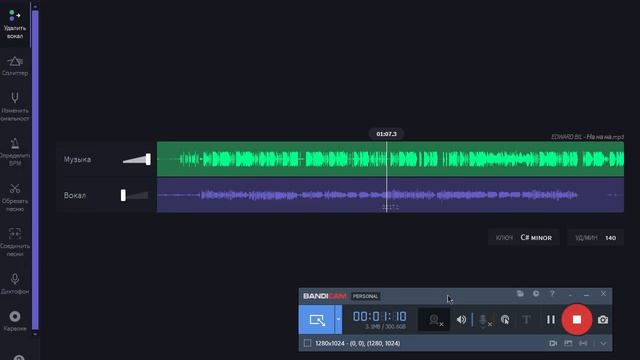This screenshot has width=640, height=360.
Task: Click Bandicam speaker sound icon
Action: (461, 320)
